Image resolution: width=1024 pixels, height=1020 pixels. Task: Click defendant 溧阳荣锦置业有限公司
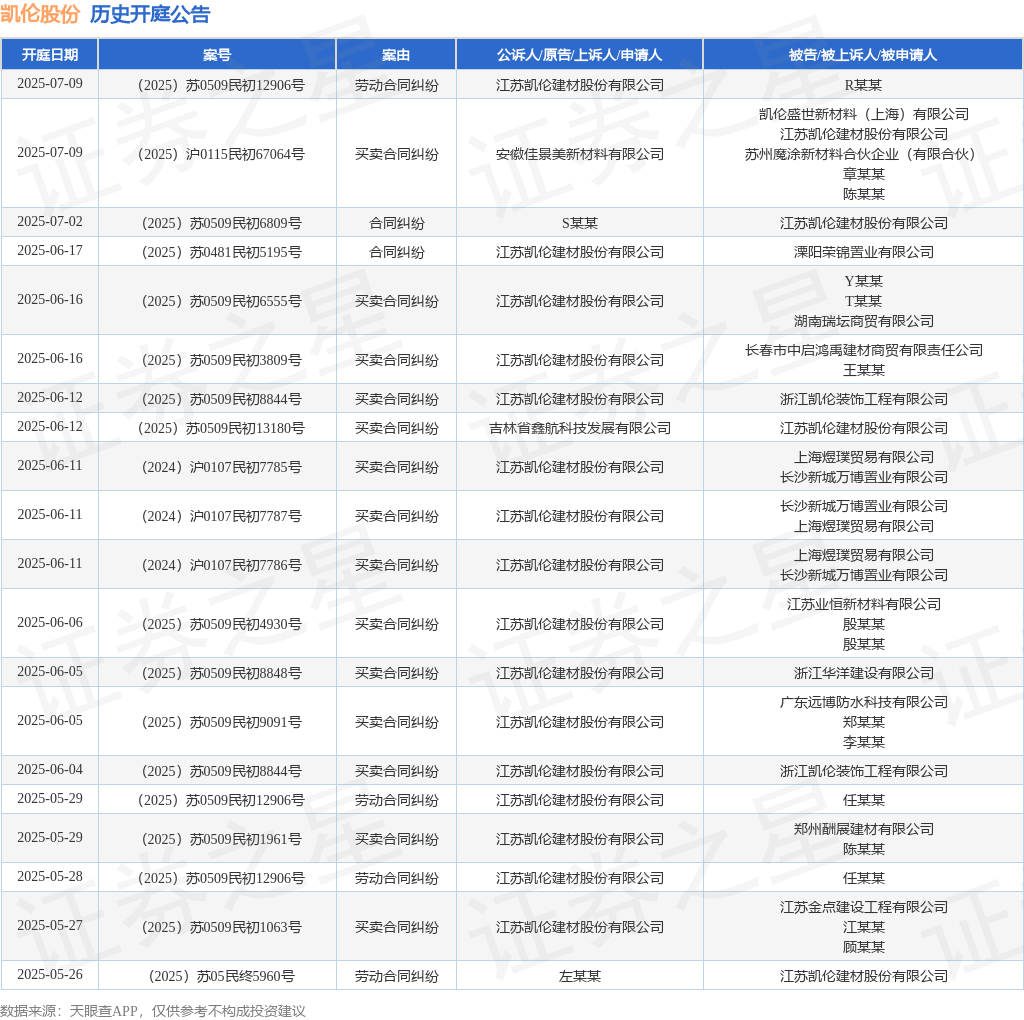[863, 252]
